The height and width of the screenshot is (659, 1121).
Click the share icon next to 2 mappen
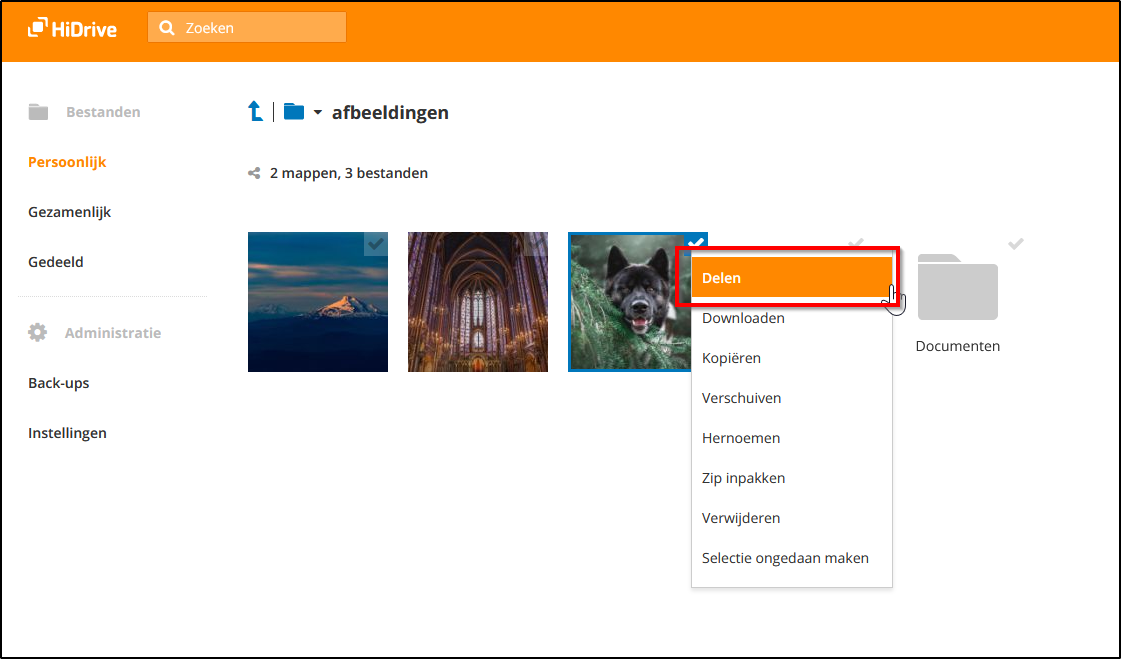(x=254, y=173)
